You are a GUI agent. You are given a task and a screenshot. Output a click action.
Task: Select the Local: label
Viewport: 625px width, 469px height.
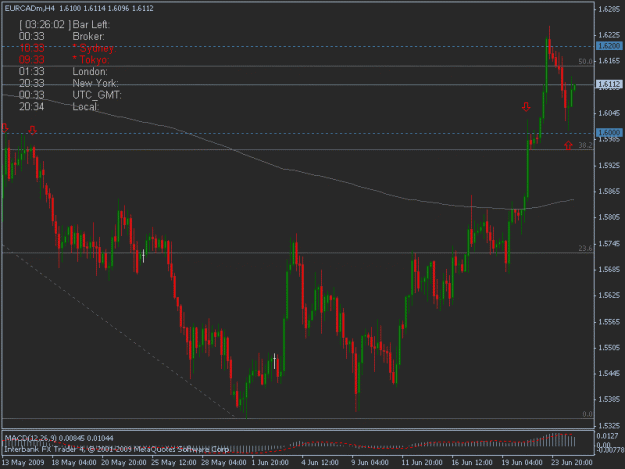[86, 107]
